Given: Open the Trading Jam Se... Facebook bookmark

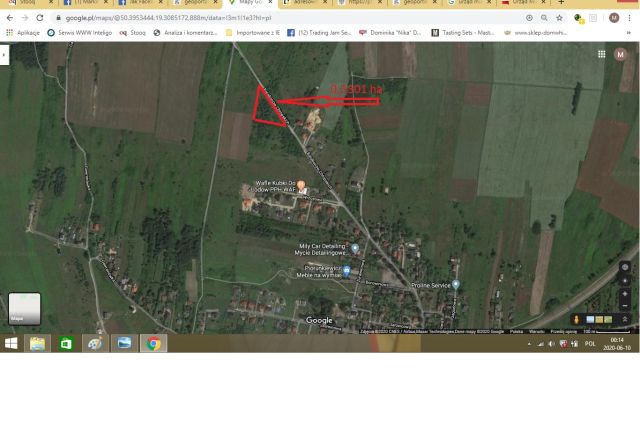Looking at the screenshot, I should pyautogui.click(x=319, y=33).
